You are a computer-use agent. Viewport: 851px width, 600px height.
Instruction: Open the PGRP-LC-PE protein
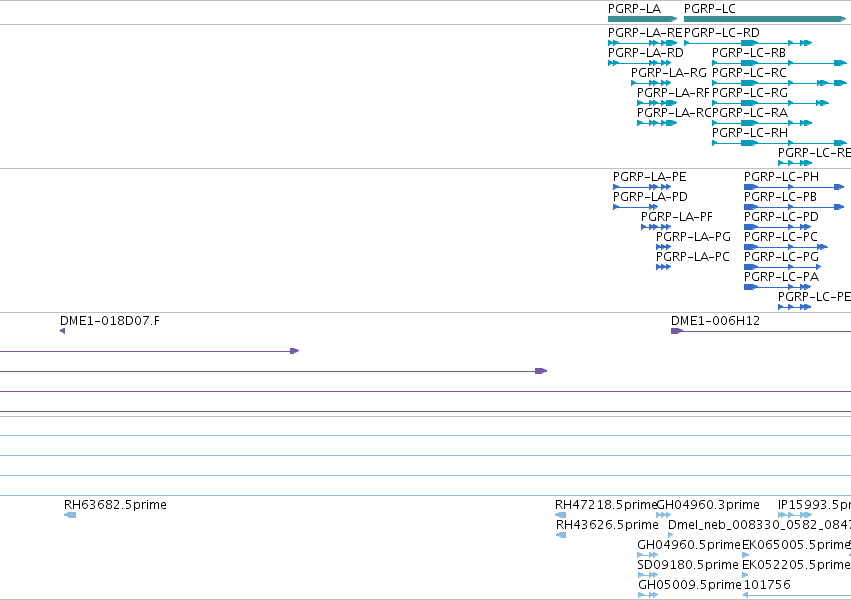pos(794,307)
